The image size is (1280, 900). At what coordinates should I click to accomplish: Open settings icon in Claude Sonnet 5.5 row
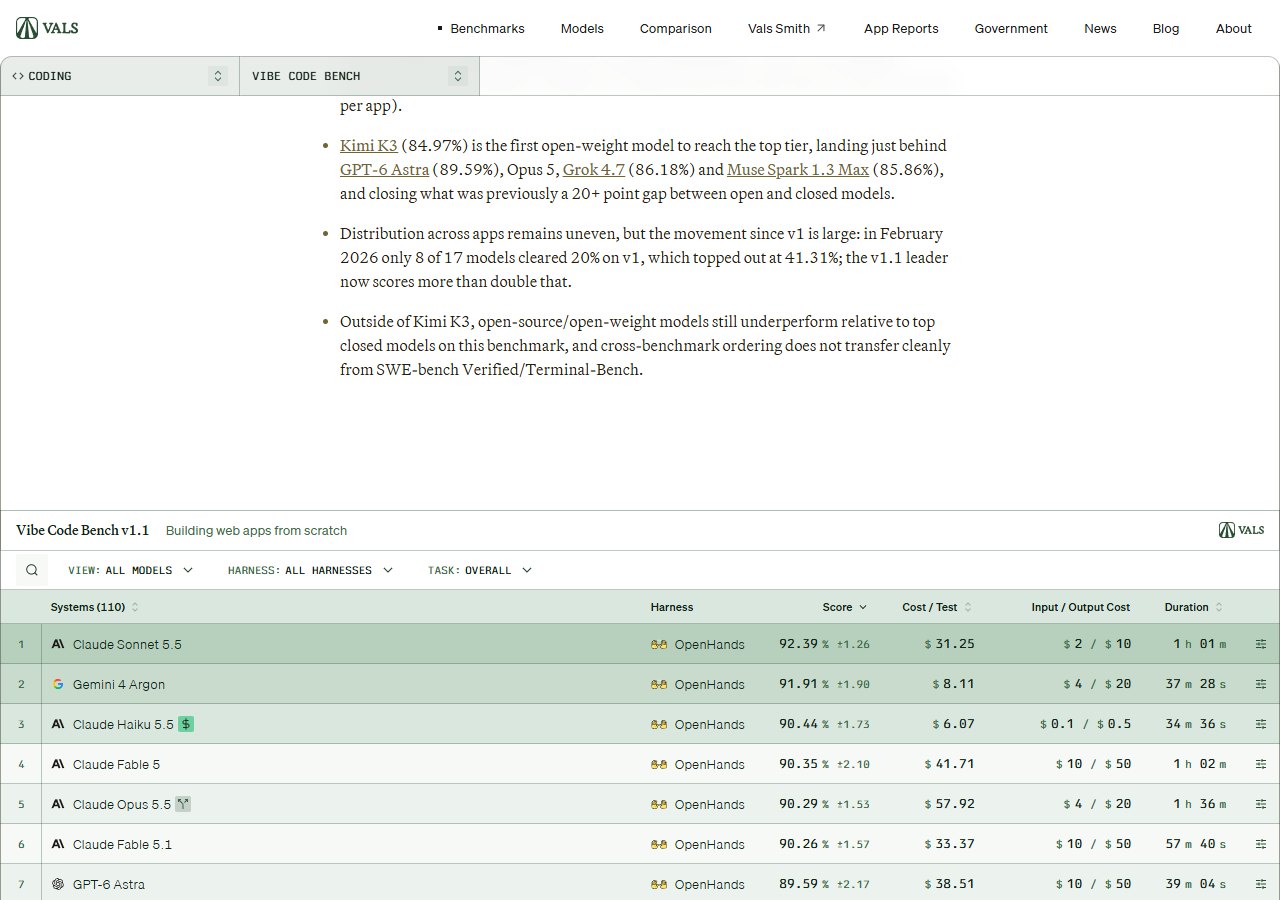tap(1260, 644)
